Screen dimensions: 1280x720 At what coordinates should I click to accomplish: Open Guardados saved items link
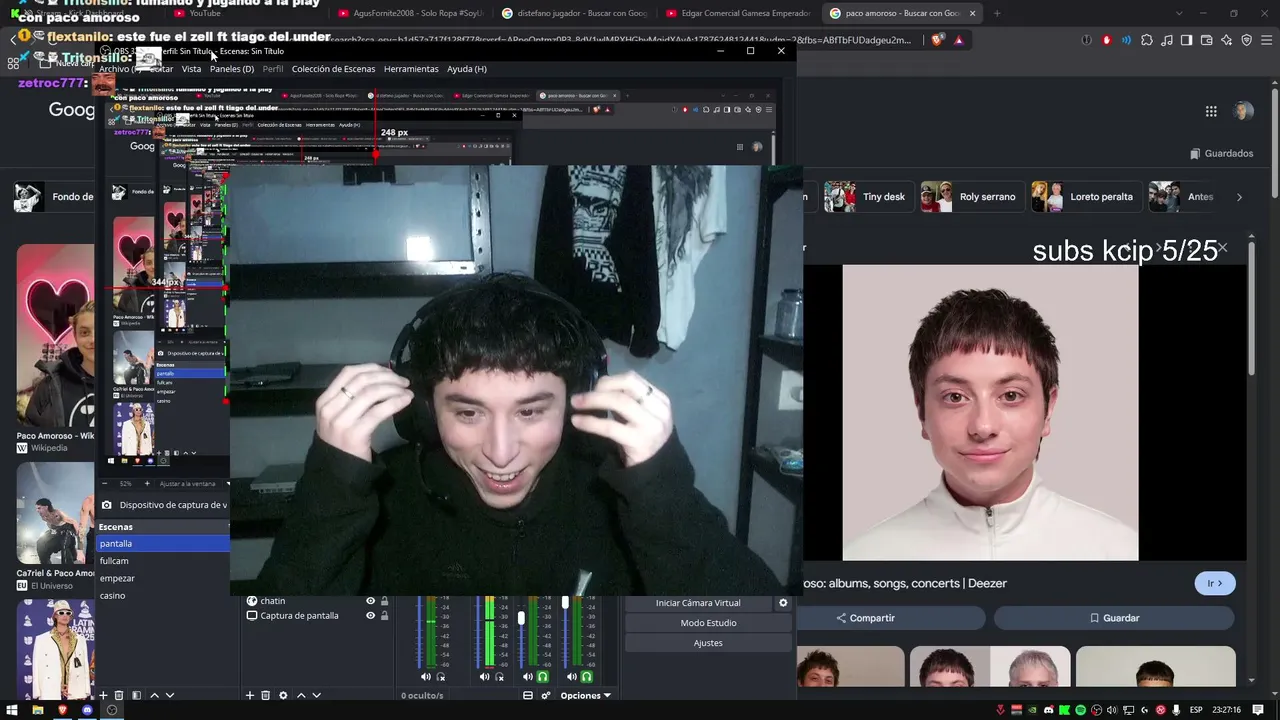(1221, 154)
